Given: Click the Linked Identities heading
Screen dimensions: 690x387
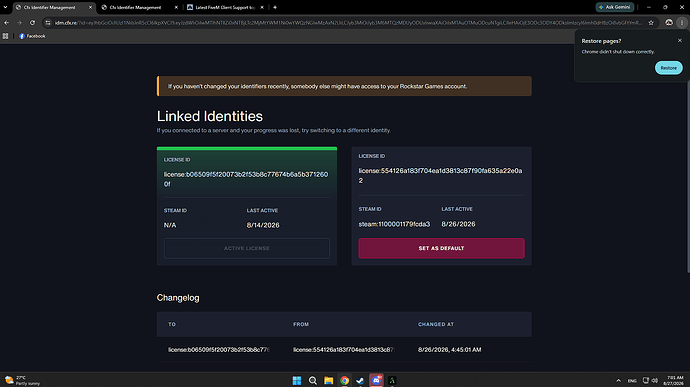Looking at the screenshot, I should [209, 116].
